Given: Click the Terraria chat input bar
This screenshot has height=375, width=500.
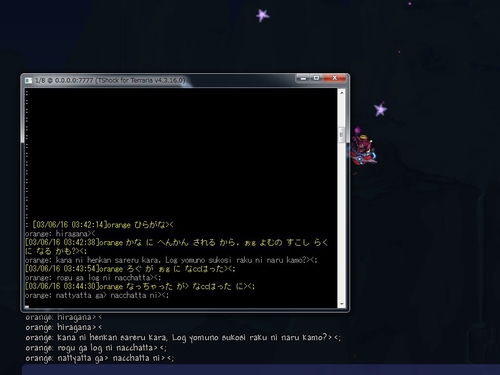Looking at the screenshot, I should tap(261, 370).
